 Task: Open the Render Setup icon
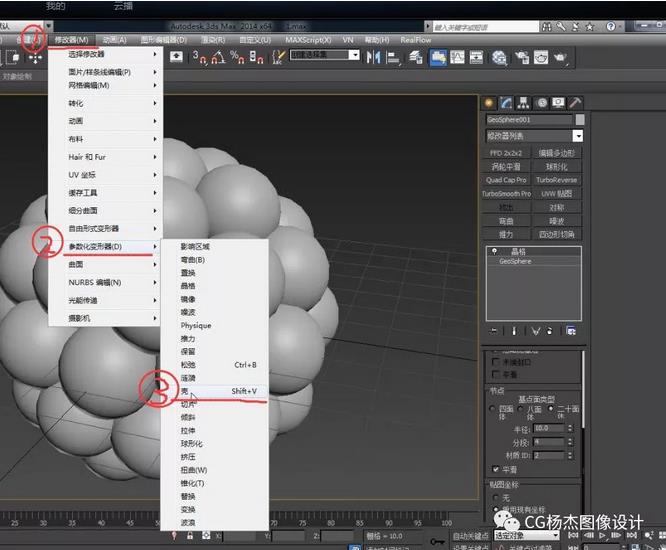point(522,57)
